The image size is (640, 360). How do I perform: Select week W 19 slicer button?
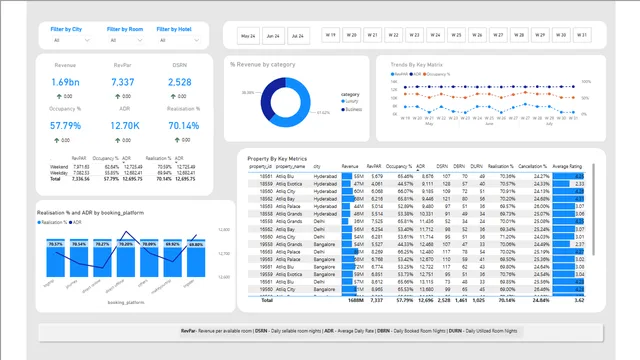[x=330, y=35]
